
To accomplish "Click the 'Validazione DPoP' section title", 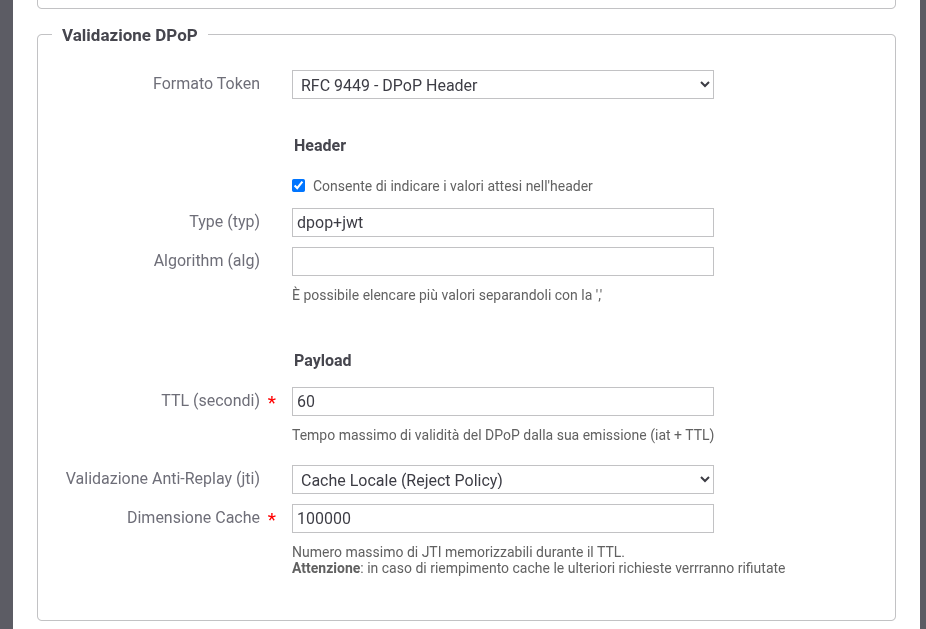I will [x=130, y=35].
